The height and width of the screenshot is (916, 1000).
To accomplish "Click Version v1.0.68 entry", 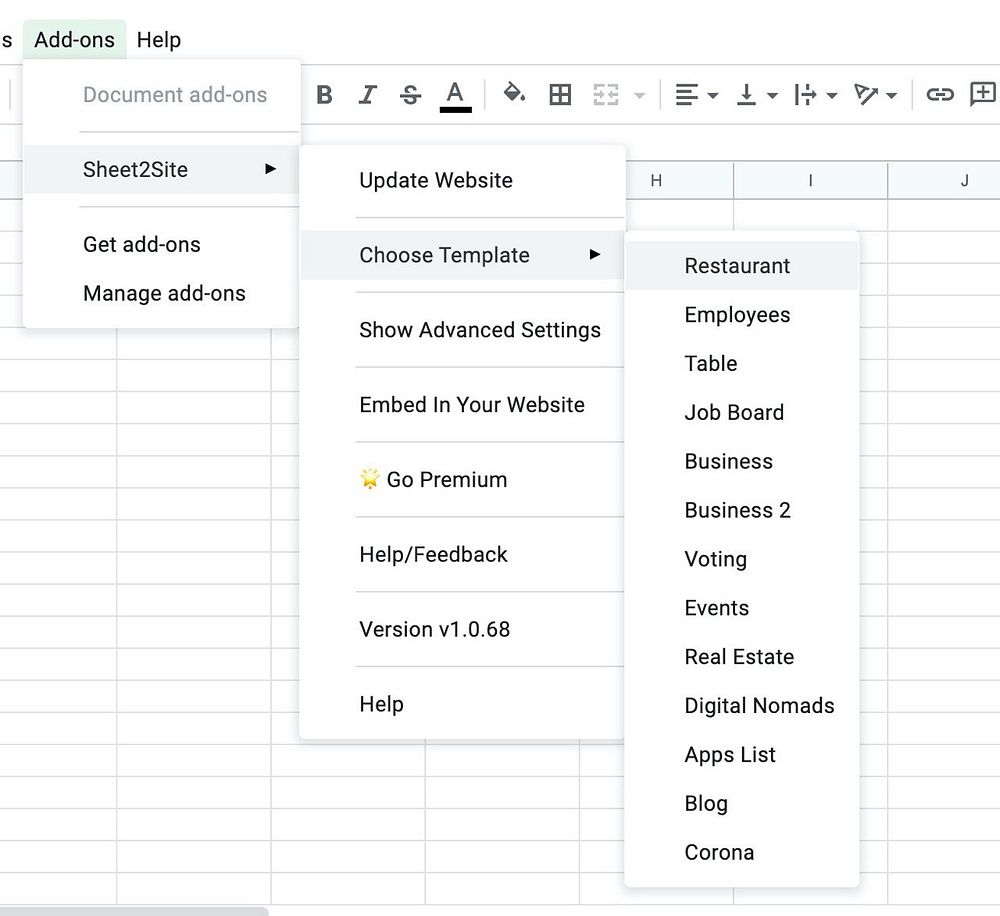I will 462,629.
